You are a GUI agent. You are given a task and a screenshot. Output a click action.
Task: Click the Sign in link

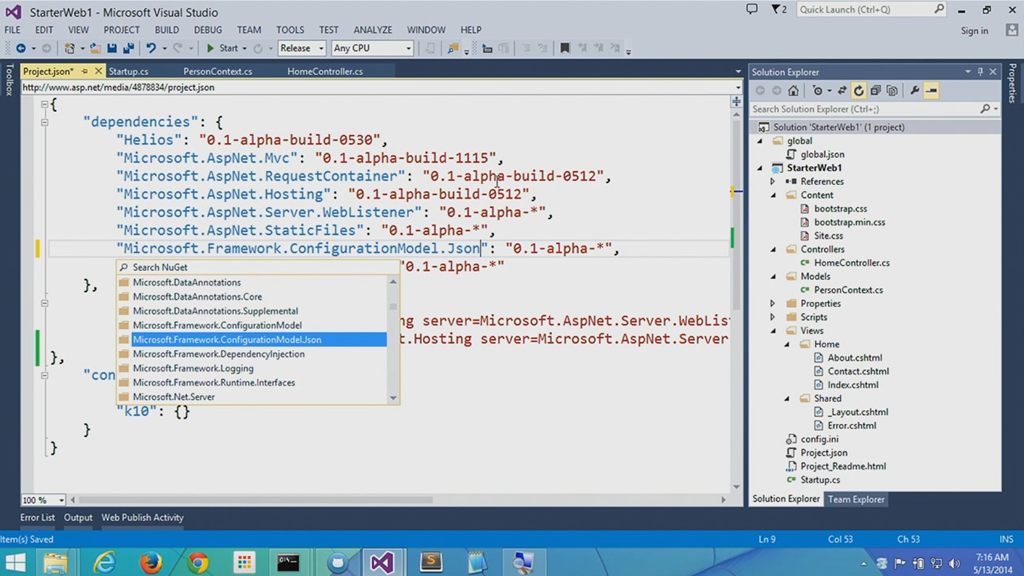click(974, 31)
